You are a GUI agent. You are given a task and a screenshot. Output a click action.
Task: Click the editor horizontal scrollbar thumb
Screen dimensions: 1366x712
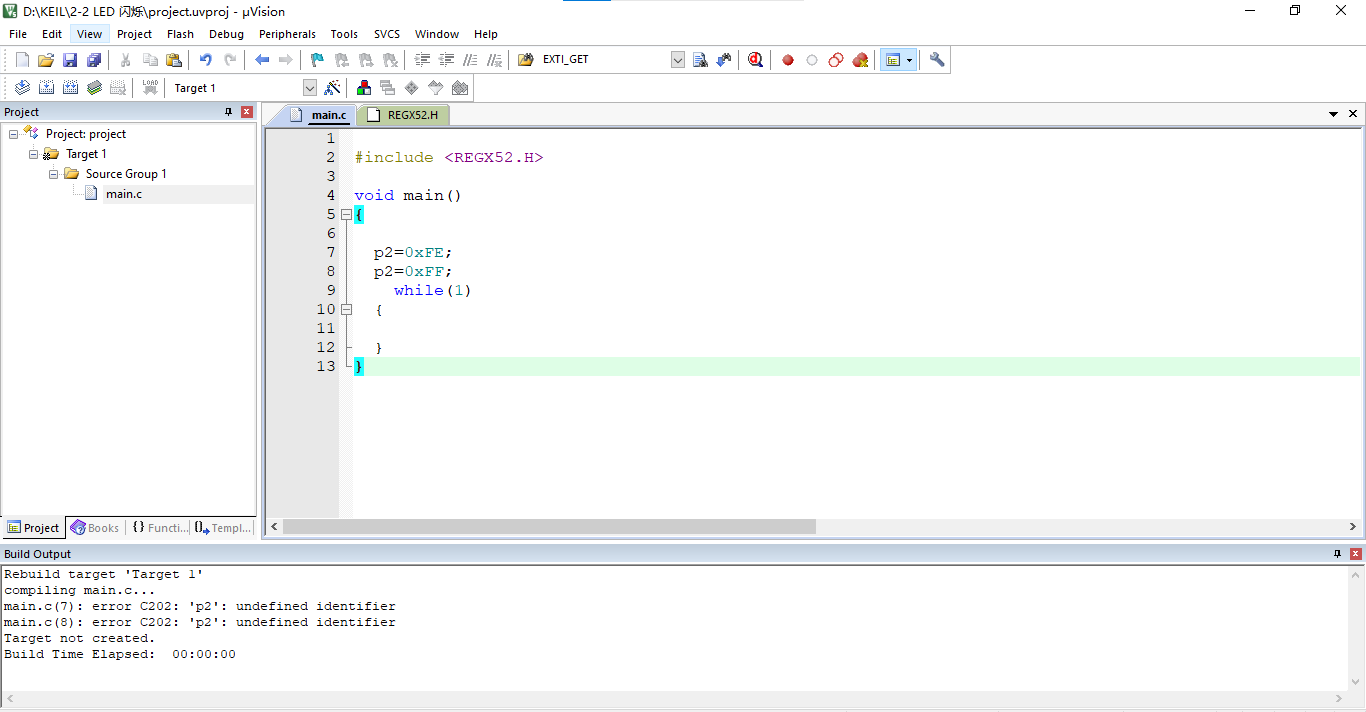pos(549,526)
